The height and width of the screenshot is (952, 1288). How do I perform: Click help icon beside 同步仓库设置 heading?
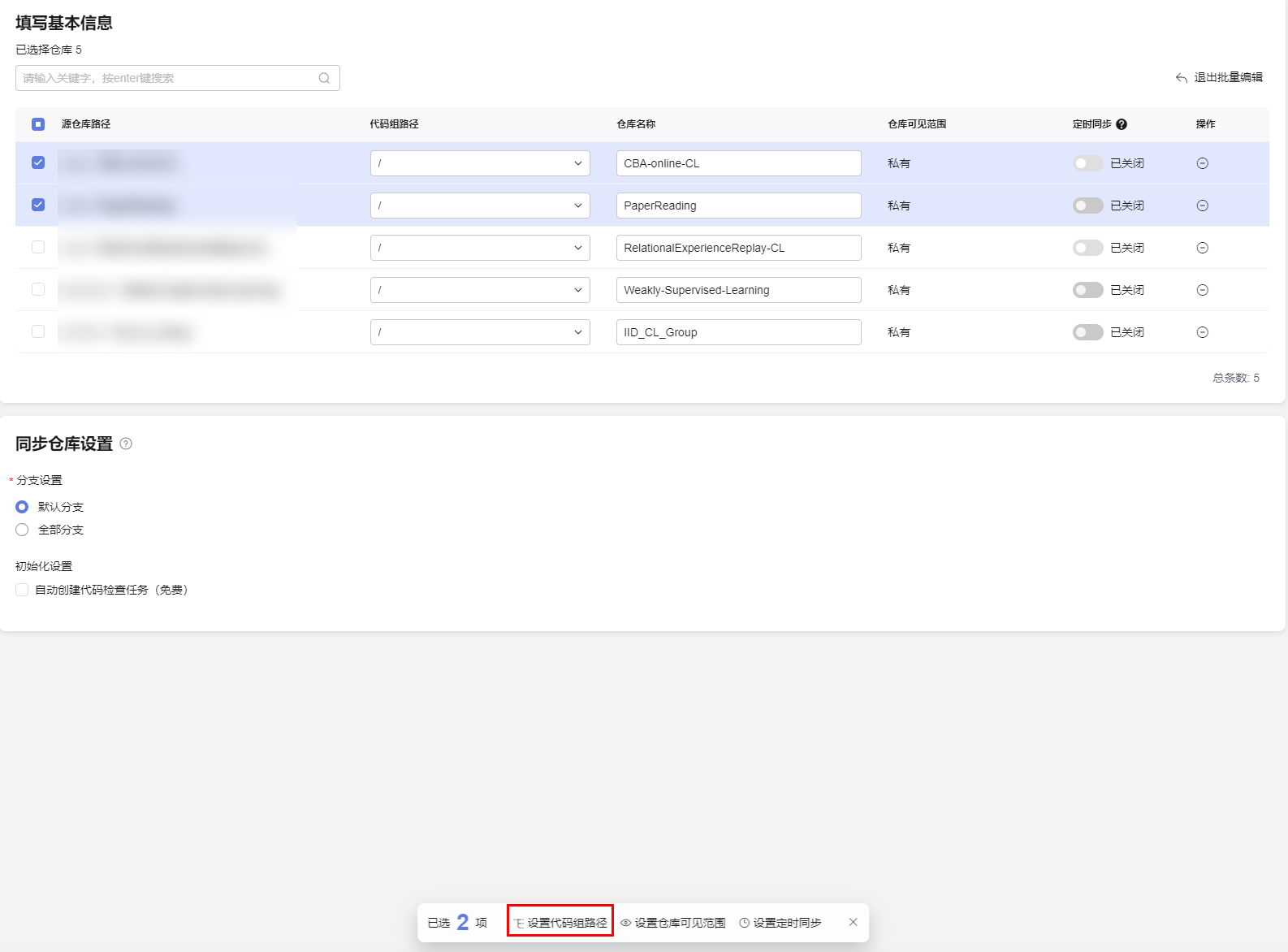click(x=126, y=444)
